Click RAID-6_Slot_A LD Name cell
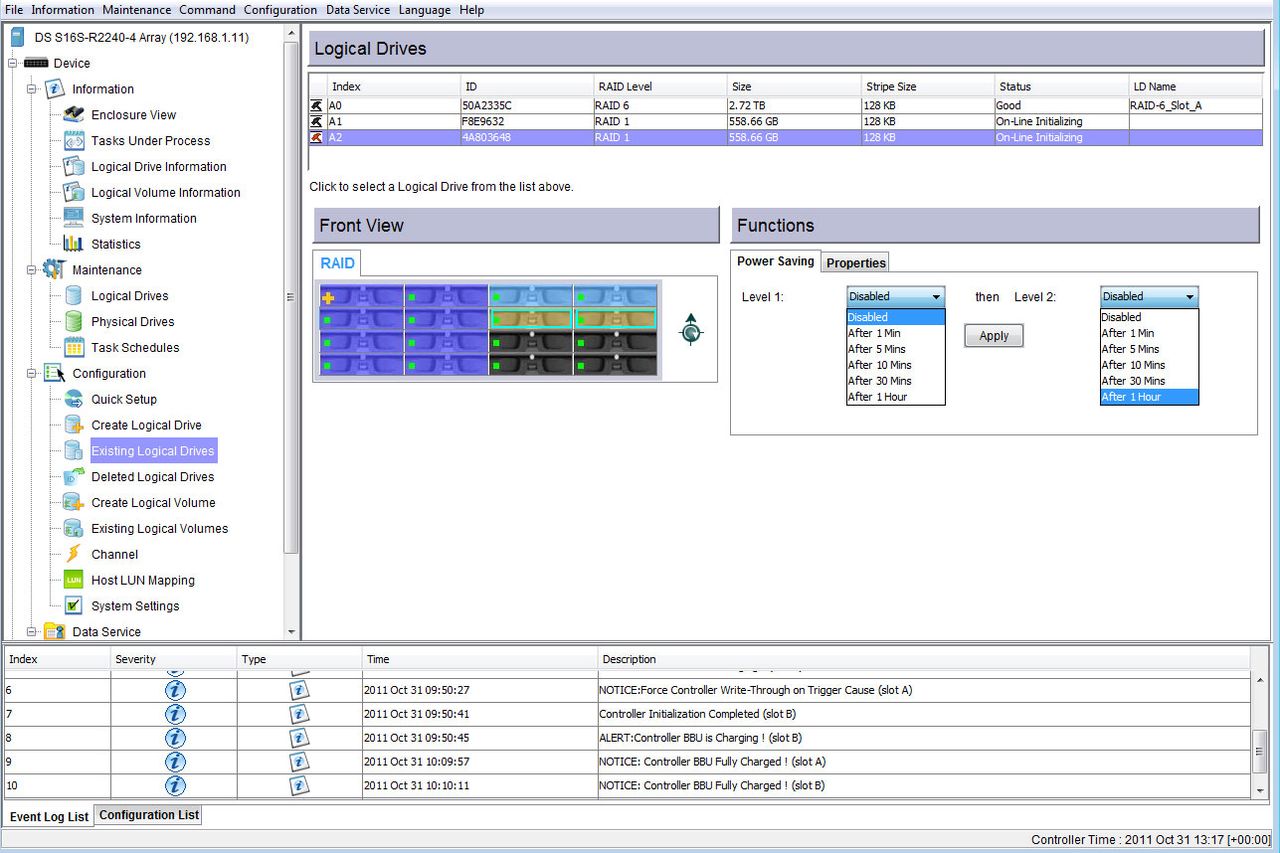 pyautogui.click(x=1195, y=104)
